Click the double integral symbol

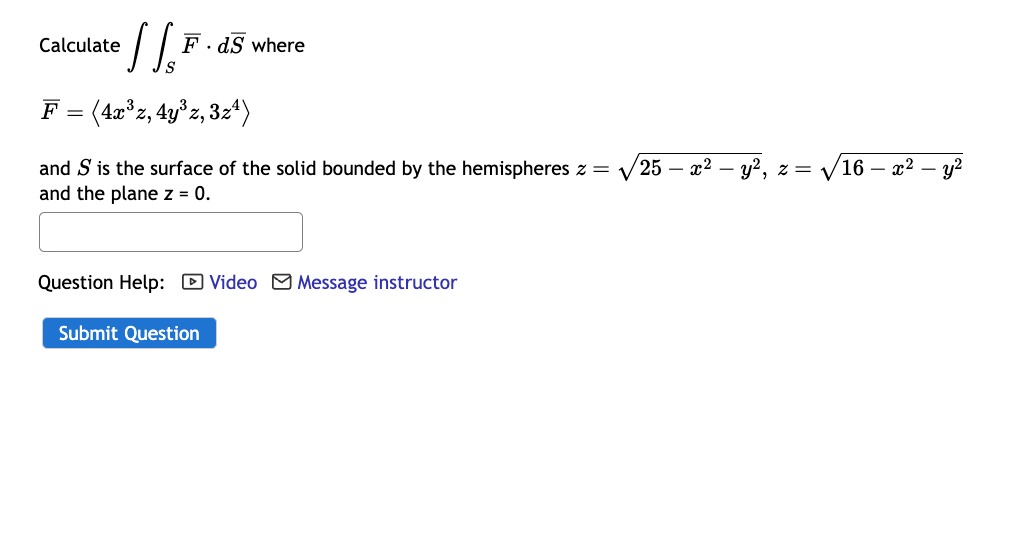(x=150, y=46)
